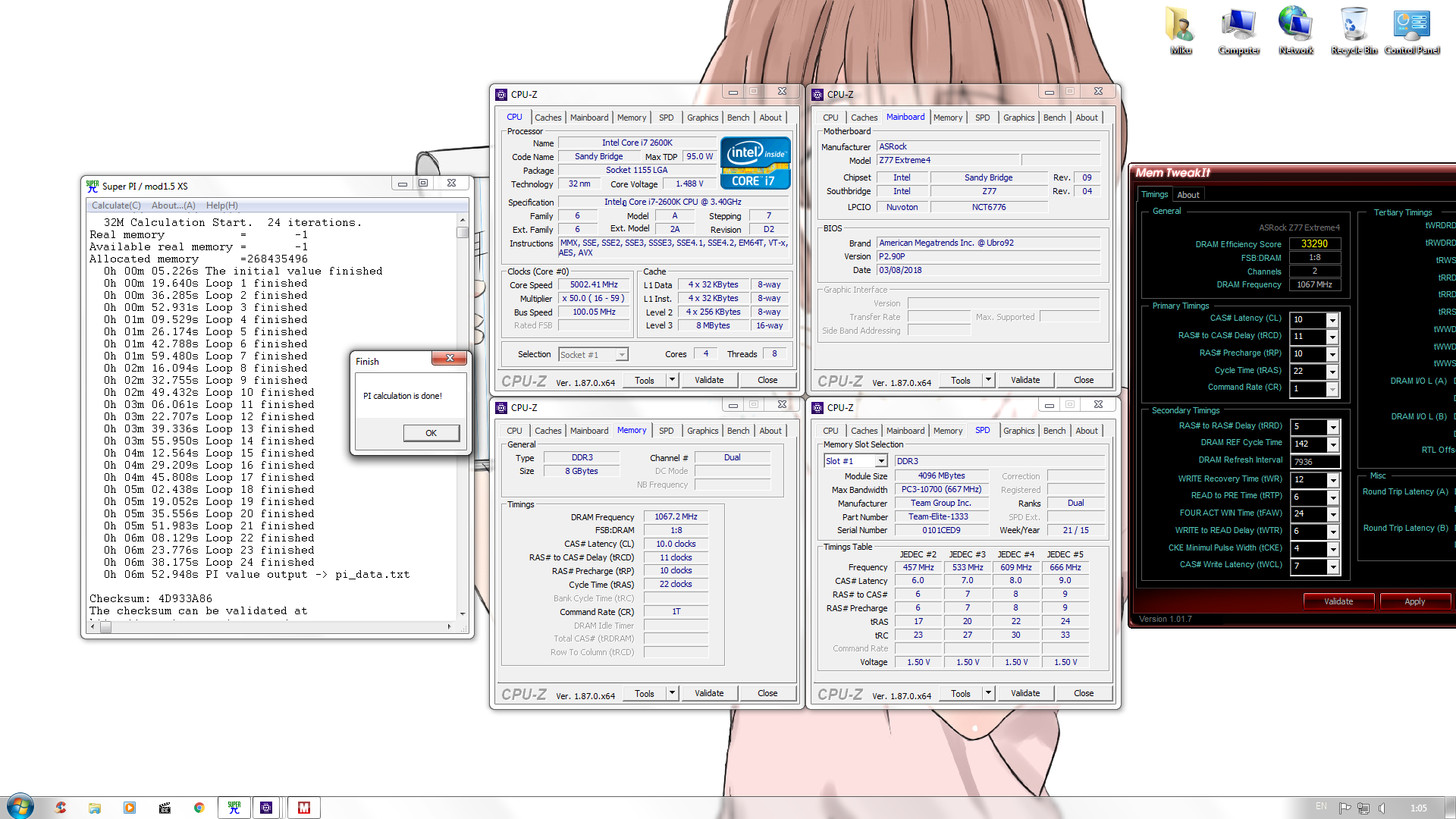The image size is (1456, 819).
Task: Click Super PI horizontal scrollbar
Action: click(x=273, y=627)
